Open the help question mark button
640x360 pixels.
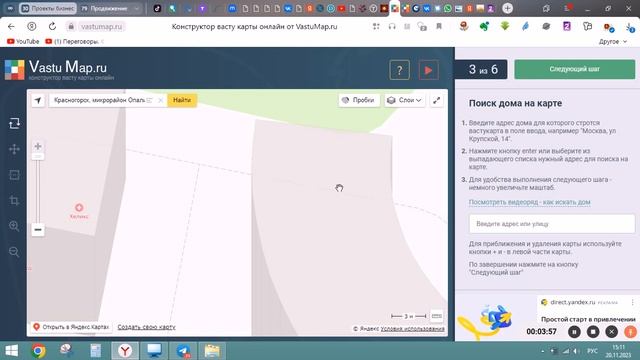pos(399,70)
